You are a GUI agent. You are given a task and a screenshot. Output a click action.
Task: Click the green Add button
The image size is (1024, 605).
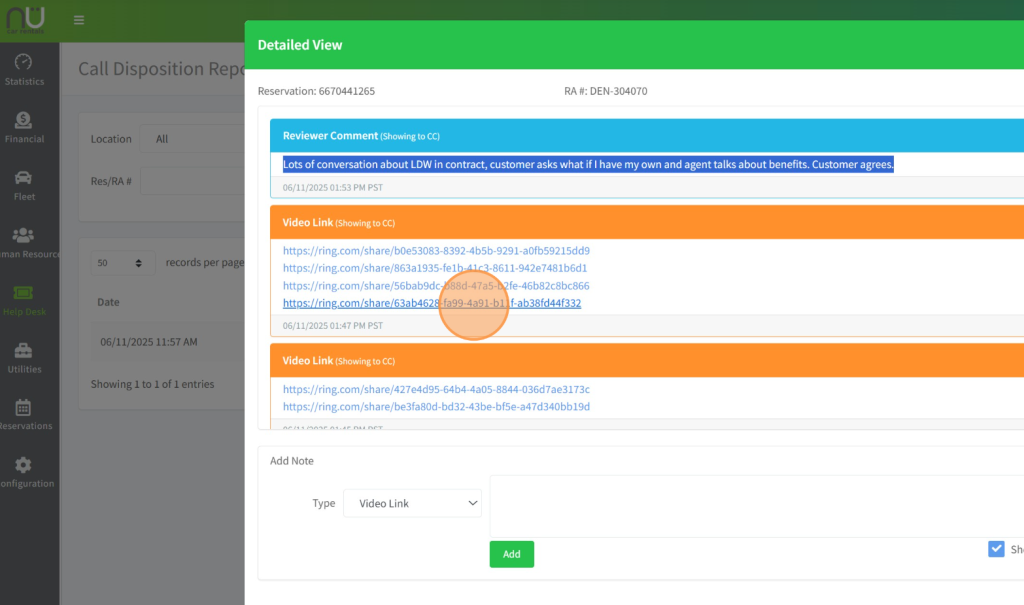(511, 554)
